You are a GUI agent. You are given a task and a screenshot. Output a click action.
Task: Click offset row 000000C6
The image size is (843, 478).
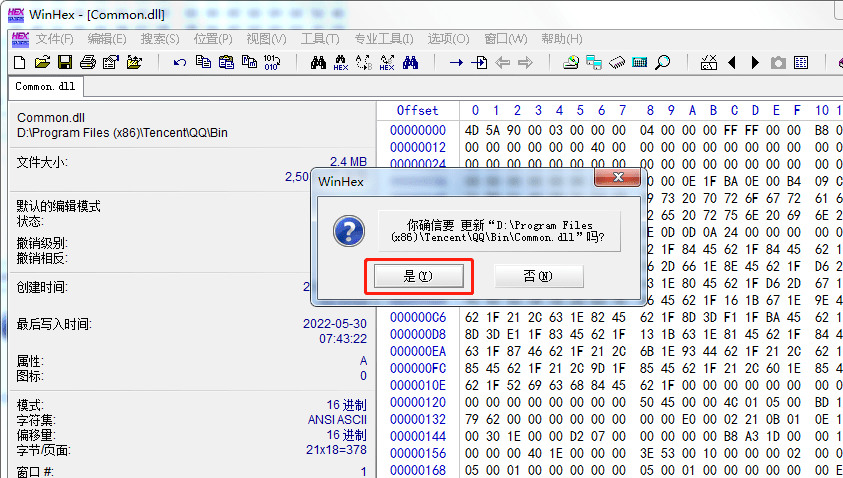[418, 317]
